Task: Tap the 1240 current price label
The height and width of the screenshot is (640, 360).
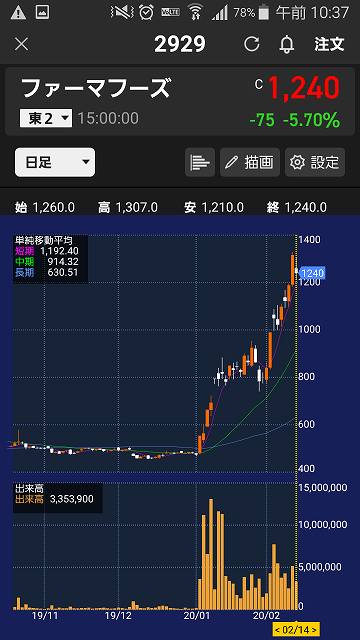Action: click(x=313, y=273)
